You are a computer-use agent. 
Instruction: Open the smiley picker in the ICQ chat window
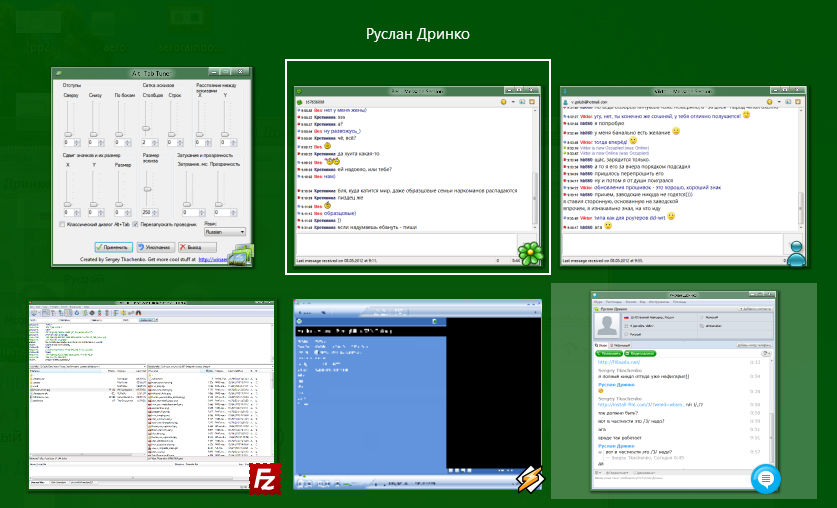click(503, 102)
